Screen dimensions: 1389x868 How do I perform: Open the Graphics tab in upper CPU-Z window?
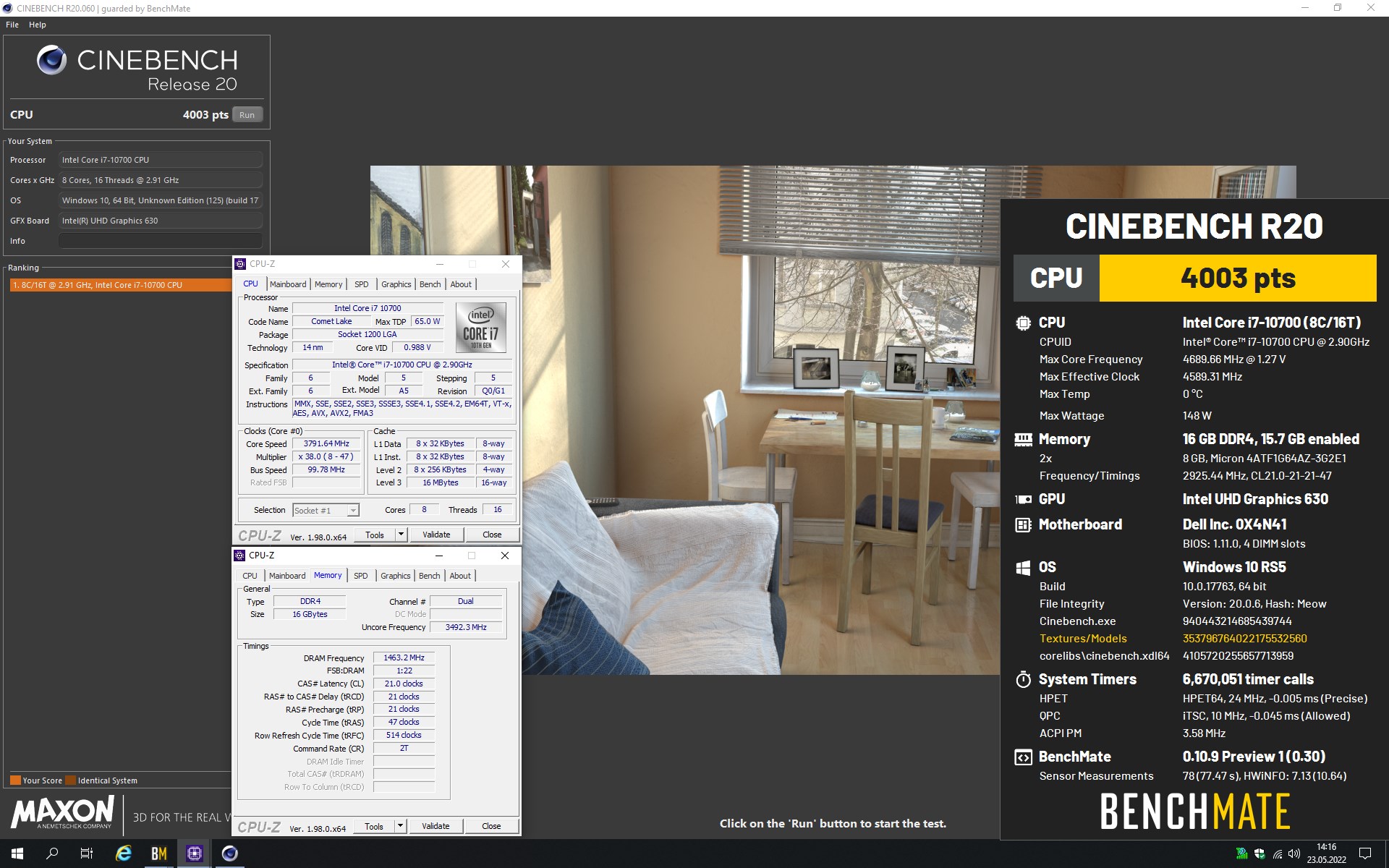pyautogui.click(x=396, y=284)
